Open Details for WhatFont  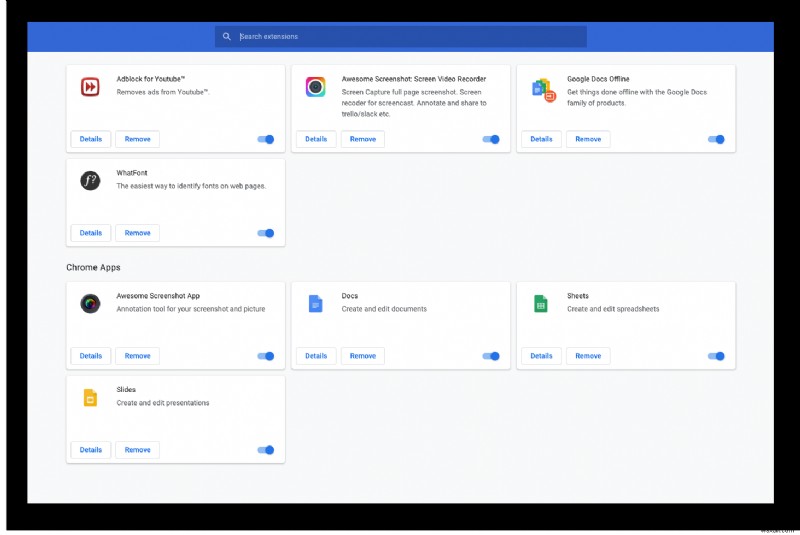click(x=91, y=233)
